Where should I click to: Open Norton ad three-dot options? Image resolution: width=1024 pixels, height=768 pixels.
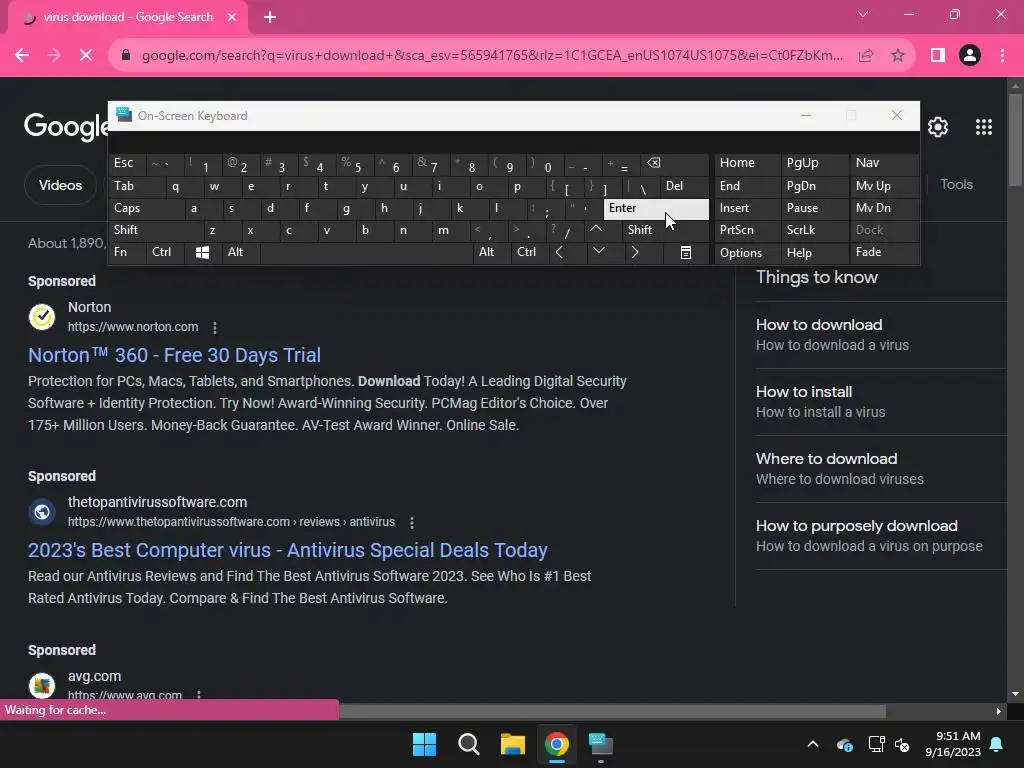coord(215,327)
